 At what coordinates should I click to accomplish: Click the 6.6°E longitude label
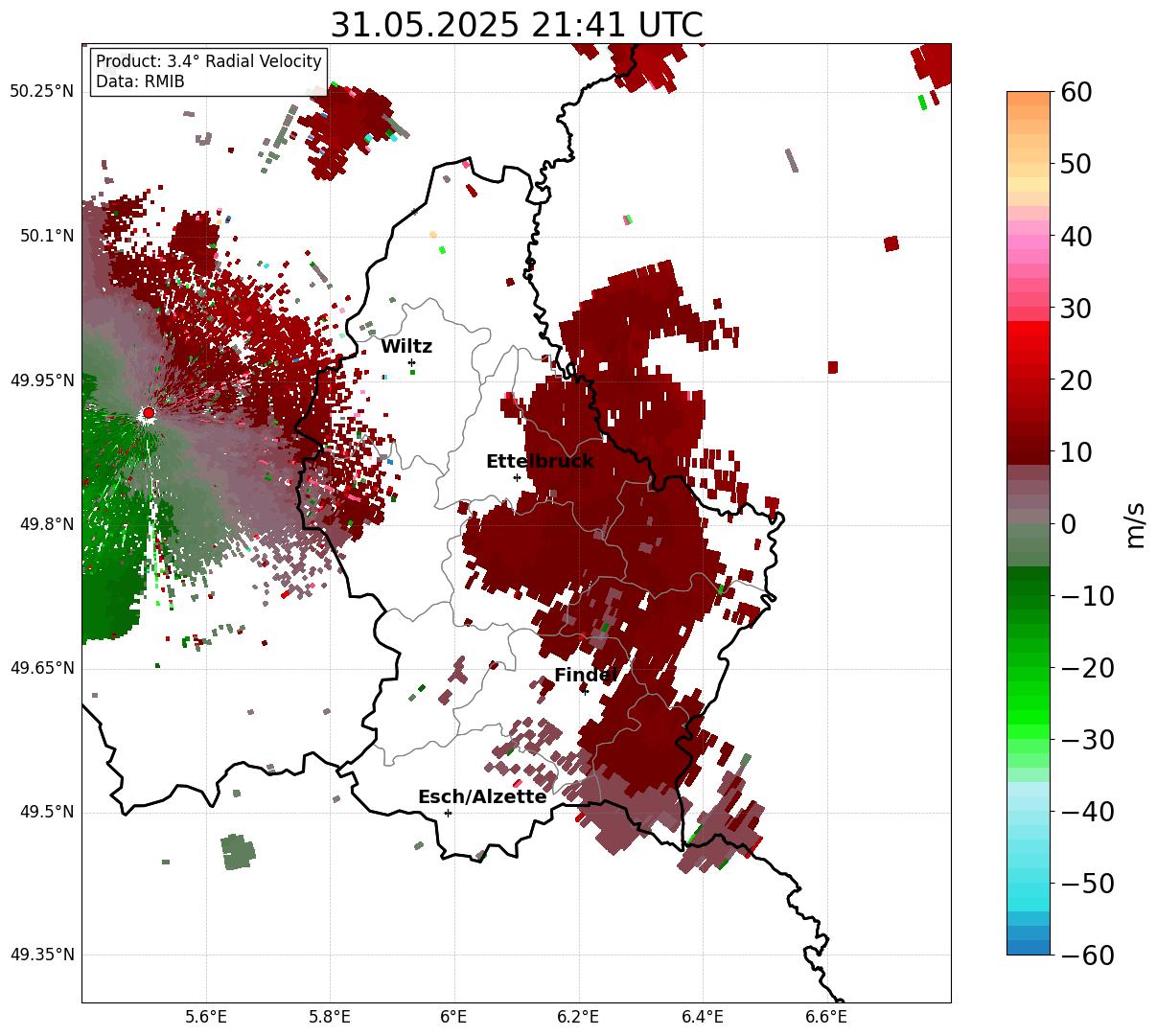[x=826, y=1017]
